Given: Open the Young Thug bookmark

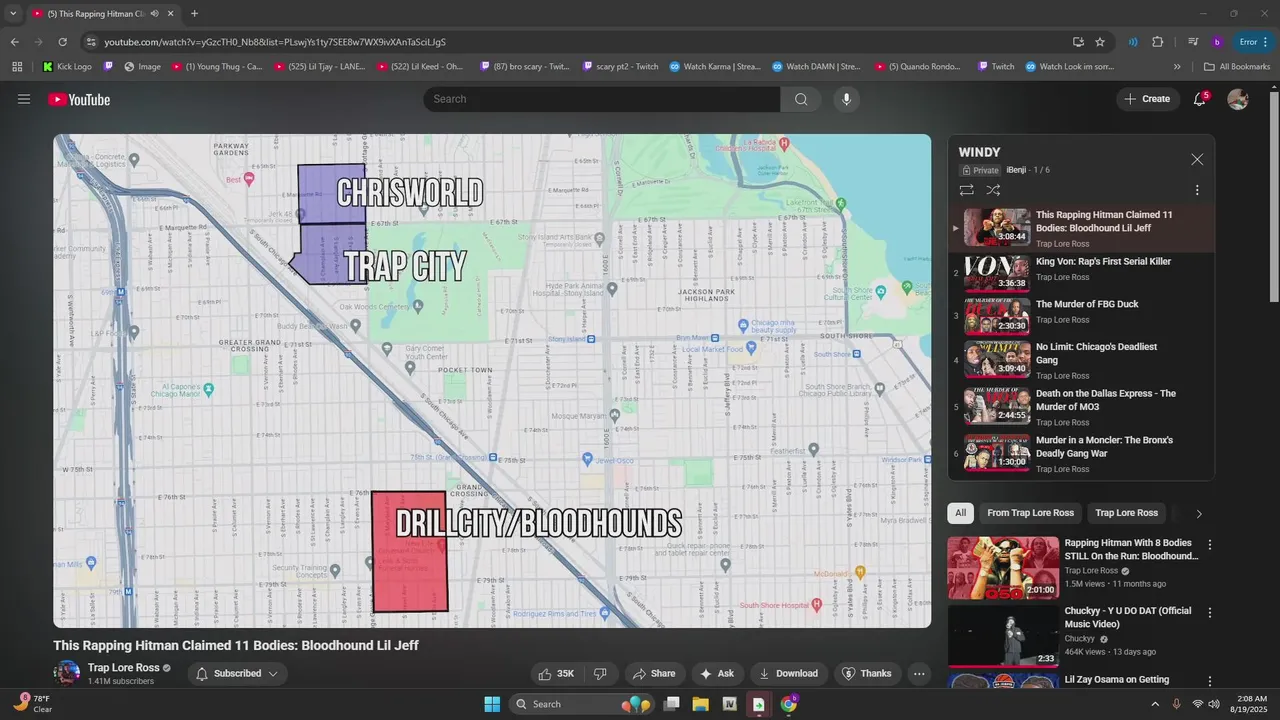Looking at the screenshot, I should pos(217,67).
